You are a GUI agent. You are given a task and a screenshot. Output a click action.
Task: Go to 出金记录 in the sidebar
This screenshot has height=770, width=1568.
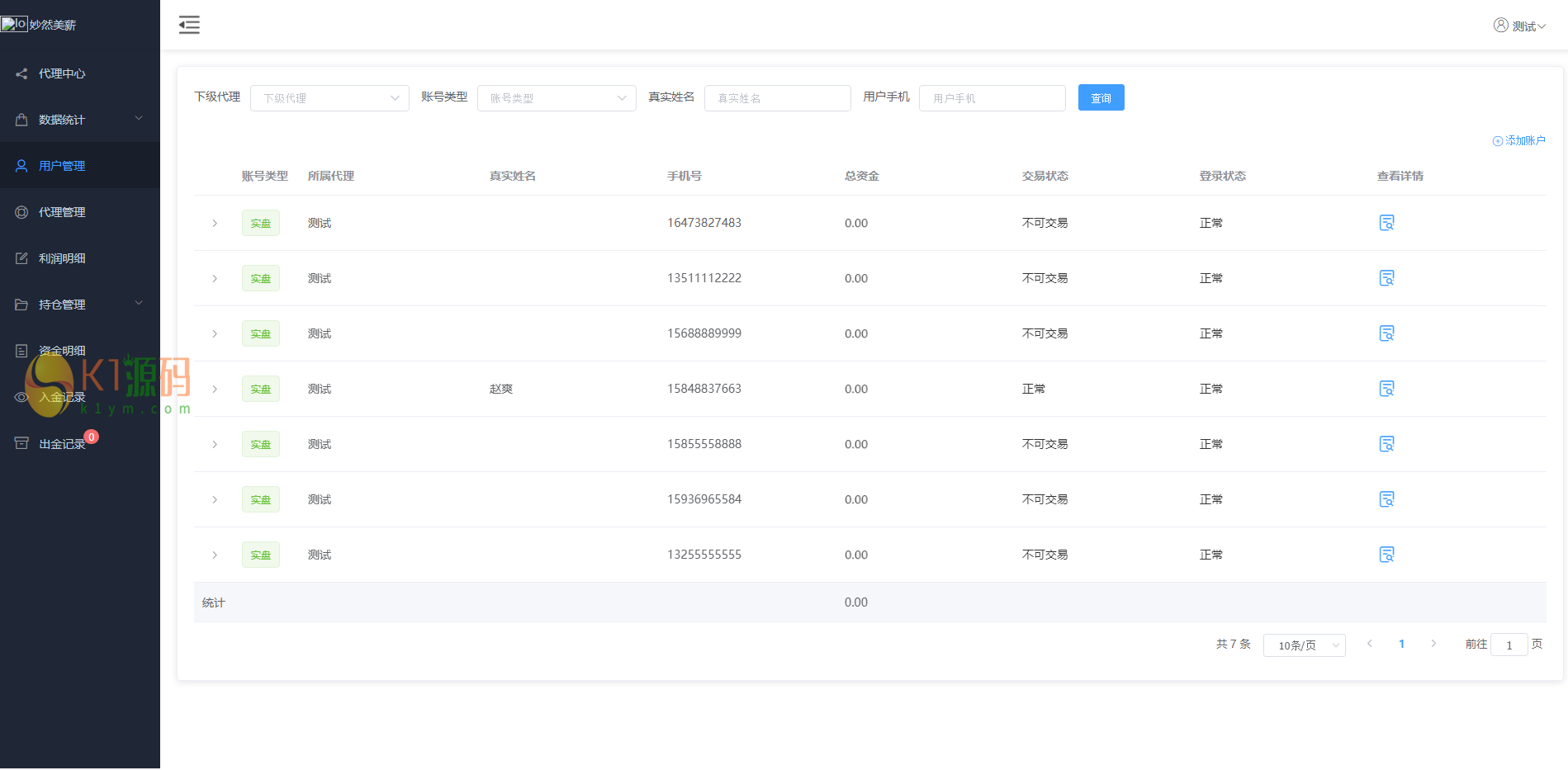[x=62, y=444]
